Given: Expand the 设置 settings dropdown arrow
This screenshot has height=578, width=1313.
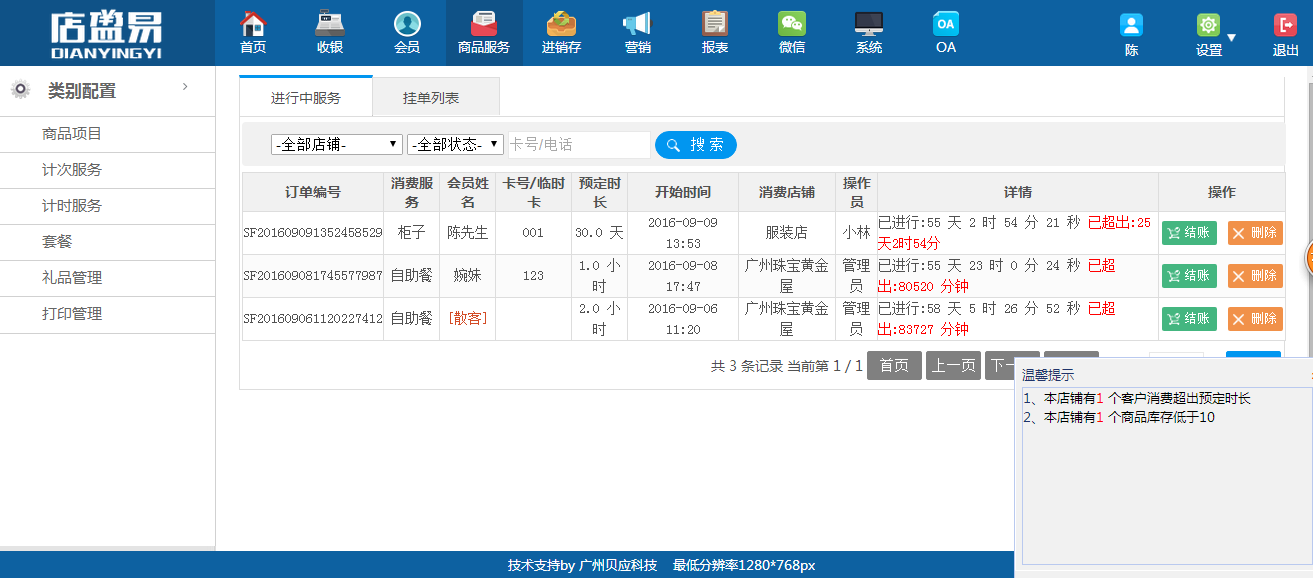Looking at the screenshot, I should pos(1231,37).
